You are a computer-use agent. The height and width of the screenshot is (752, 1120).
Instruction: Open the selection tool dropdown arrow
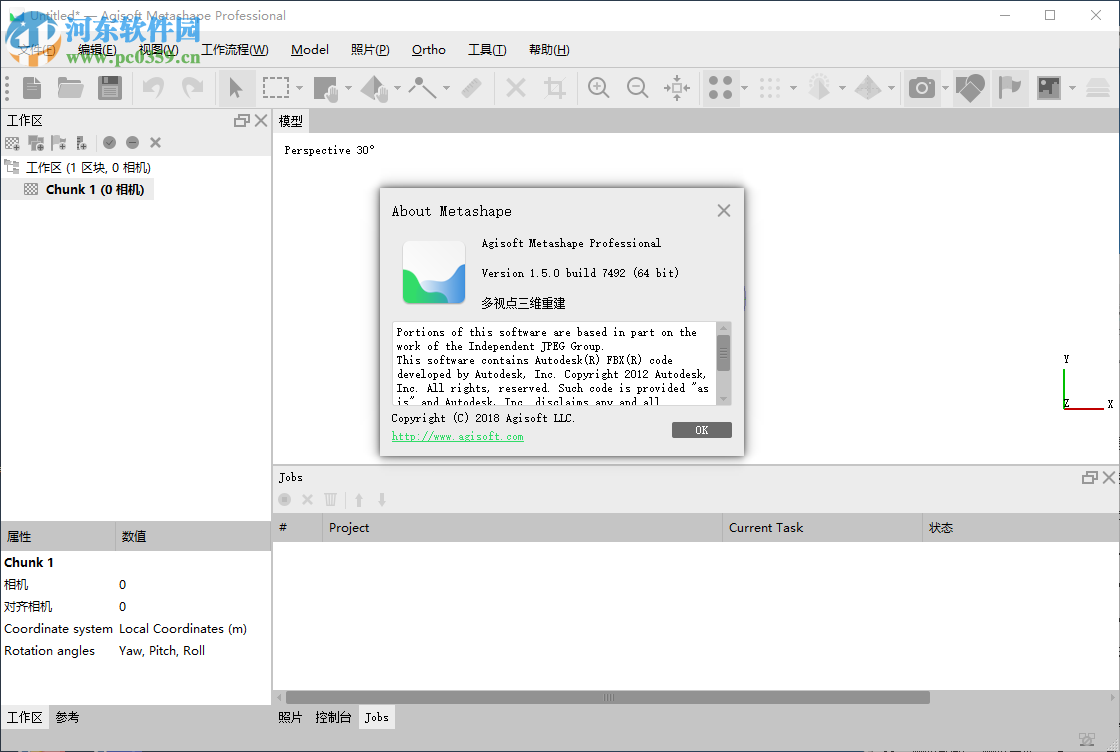tap(297, 88)
